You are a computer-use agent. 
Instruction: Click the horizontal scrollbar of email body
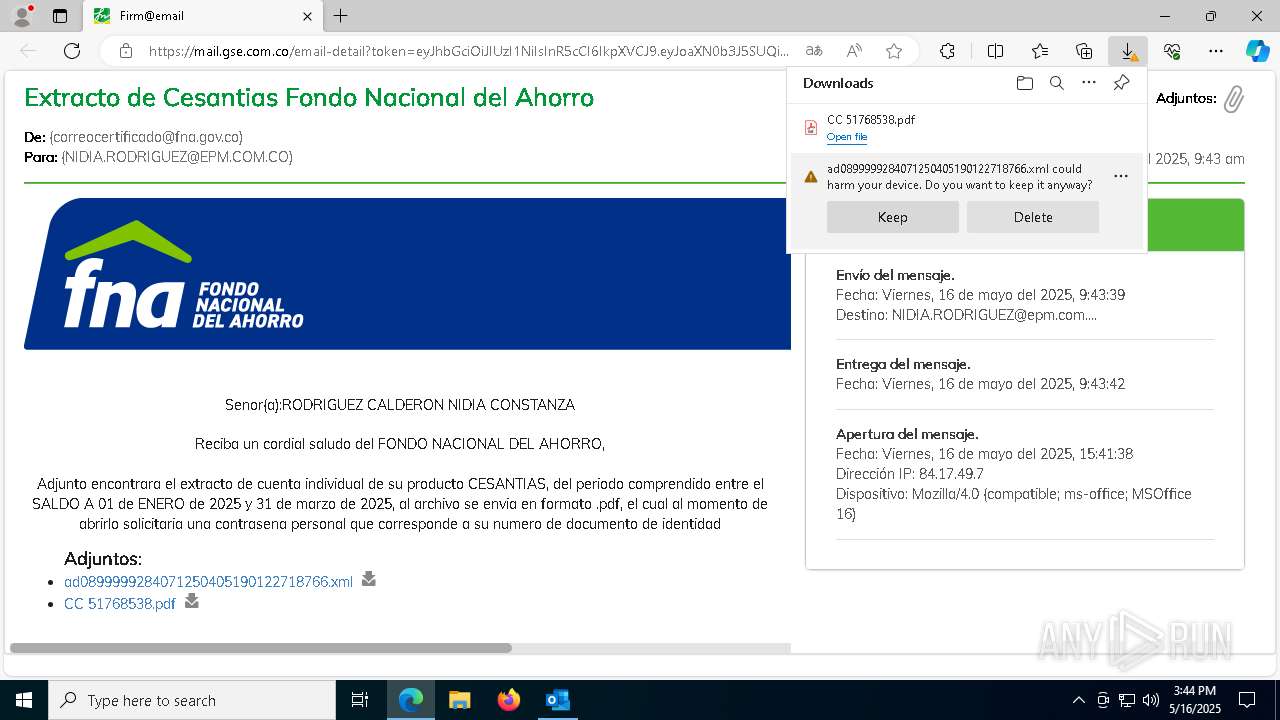261,648
